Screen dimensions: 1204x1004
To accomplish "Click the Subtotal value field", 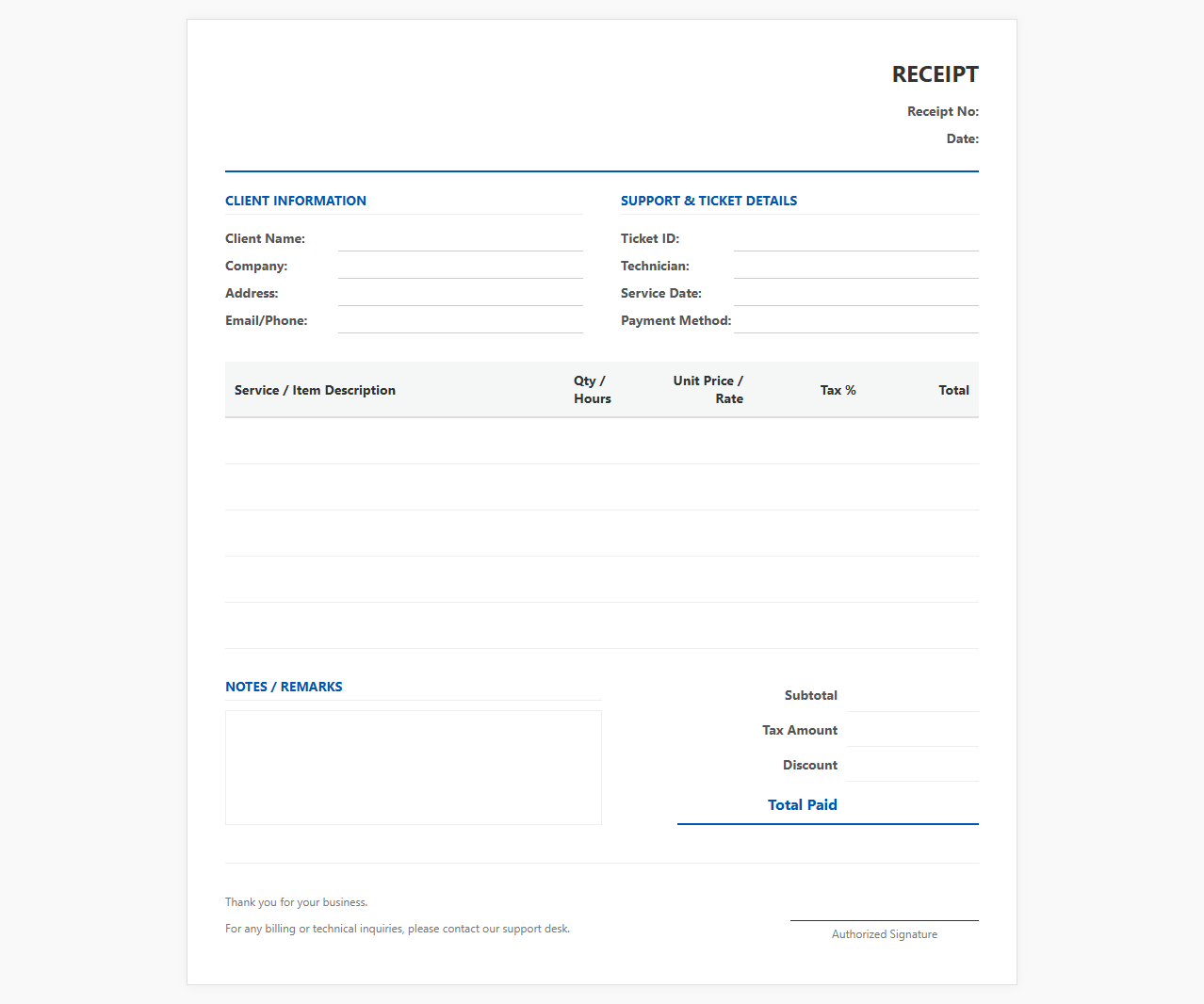I will click(913, 695).
